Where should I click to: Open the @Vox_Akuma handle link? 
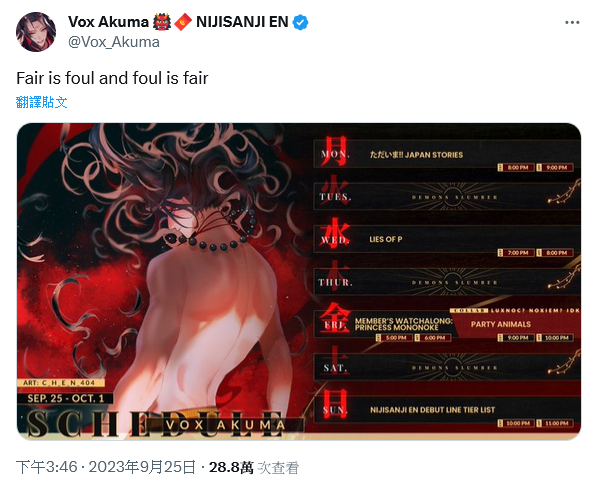tap(114, 42)
